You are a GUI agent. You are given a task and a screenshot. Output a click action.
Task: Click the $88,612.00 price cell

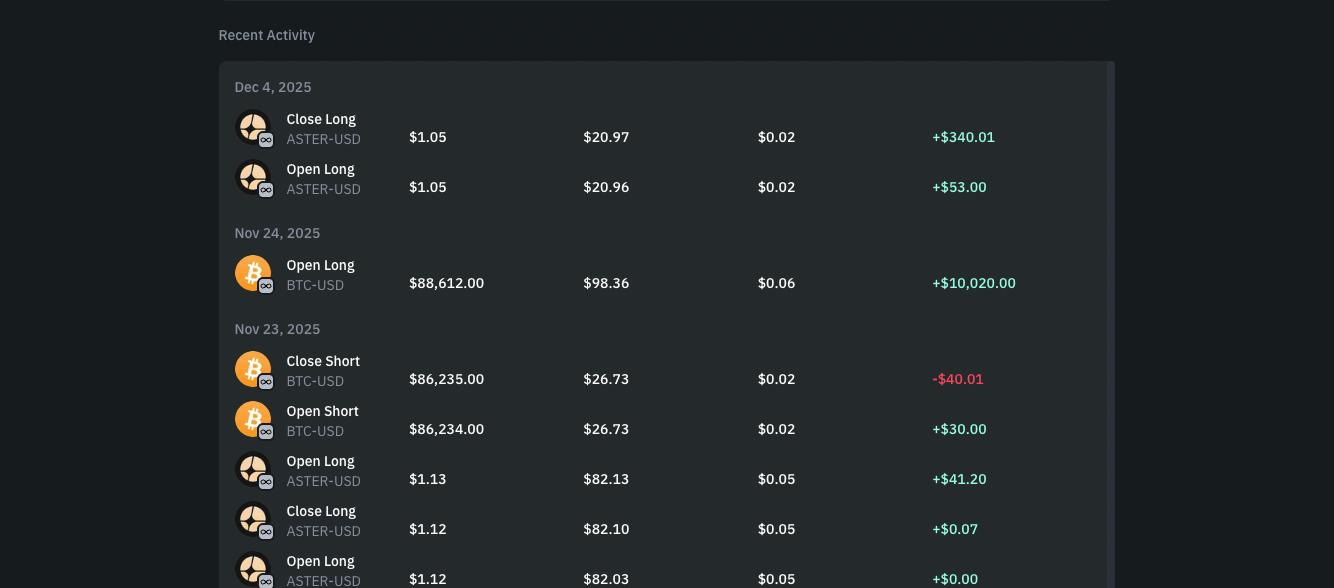pos(446,283)
